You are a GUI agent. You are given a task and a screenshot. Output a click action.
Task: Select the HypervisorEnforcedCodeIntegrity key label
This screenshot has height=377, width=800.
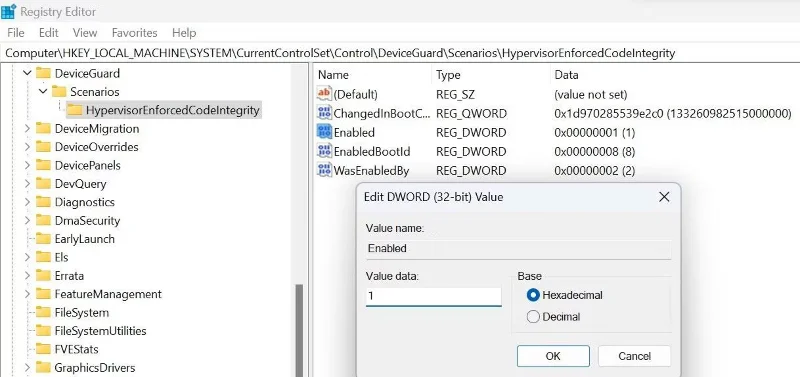tap(172, 110)
